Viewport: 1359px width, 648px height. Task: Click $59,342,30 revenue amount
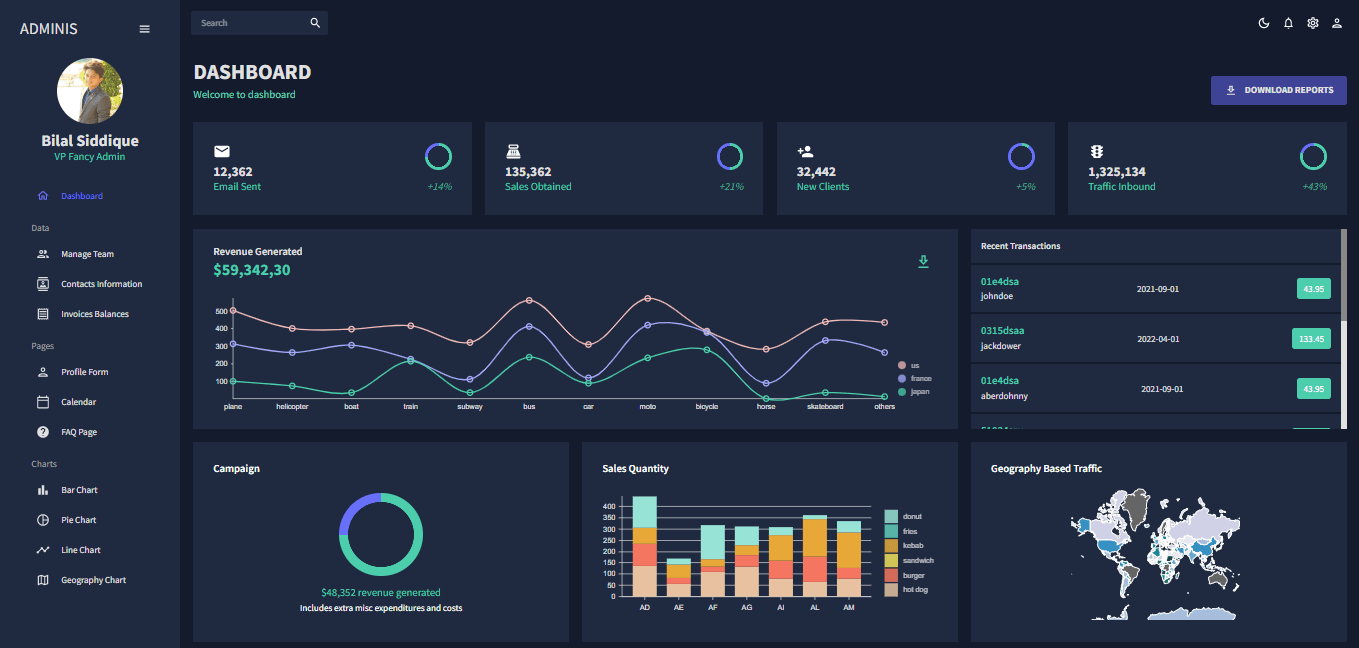pyautogui.click(x=252, y=270)
